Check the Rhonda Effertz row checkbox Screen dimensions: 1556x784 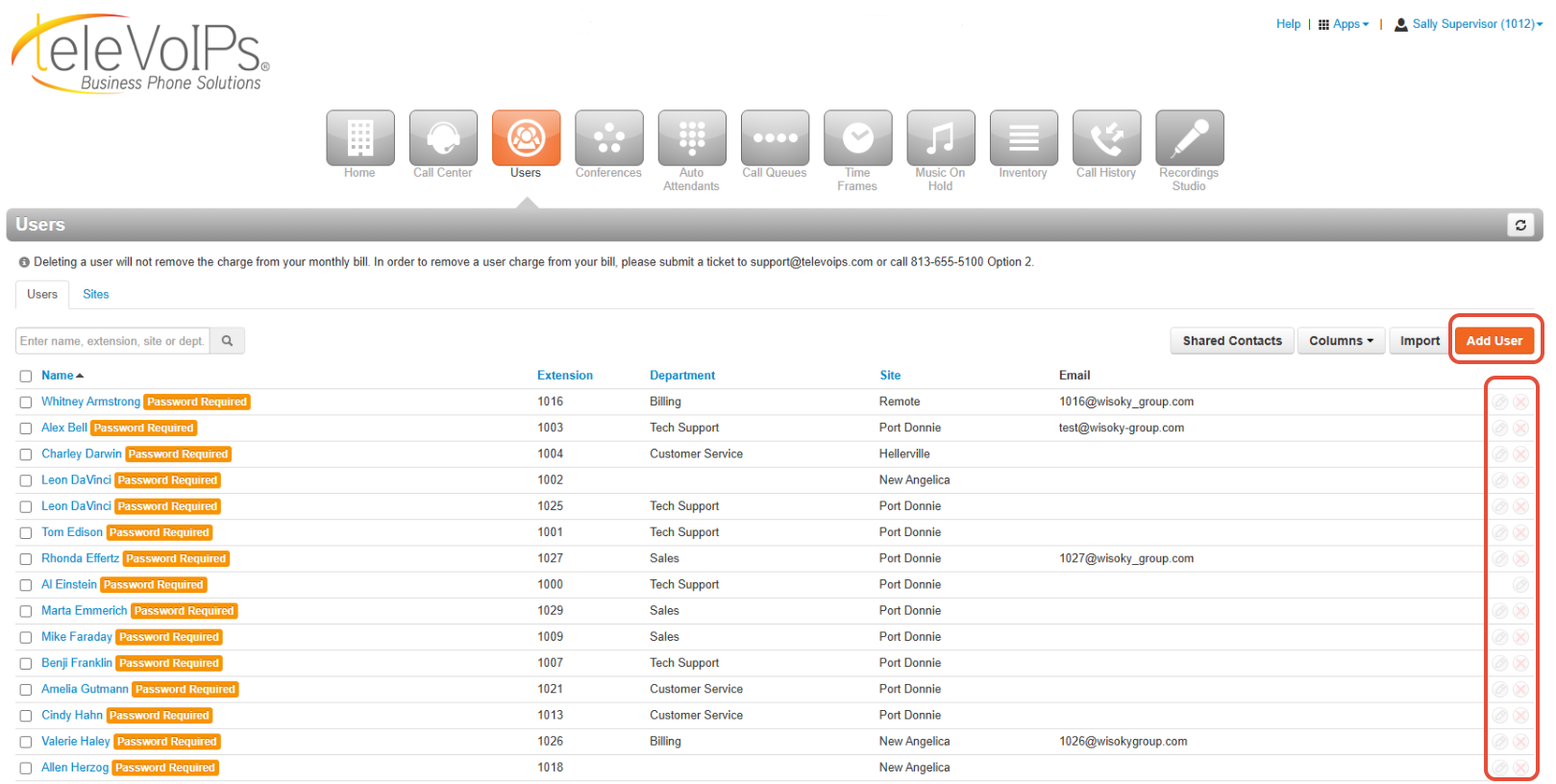(26, 559)
